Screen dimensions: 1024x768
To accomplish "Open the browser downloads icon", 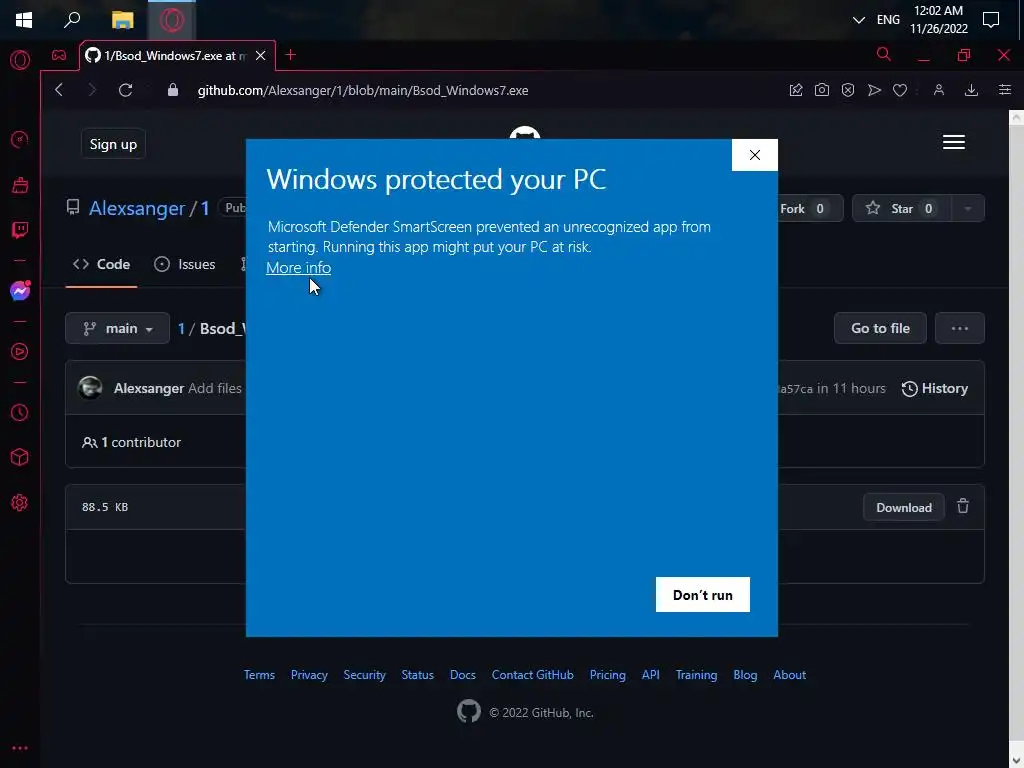I will [971, 90].
